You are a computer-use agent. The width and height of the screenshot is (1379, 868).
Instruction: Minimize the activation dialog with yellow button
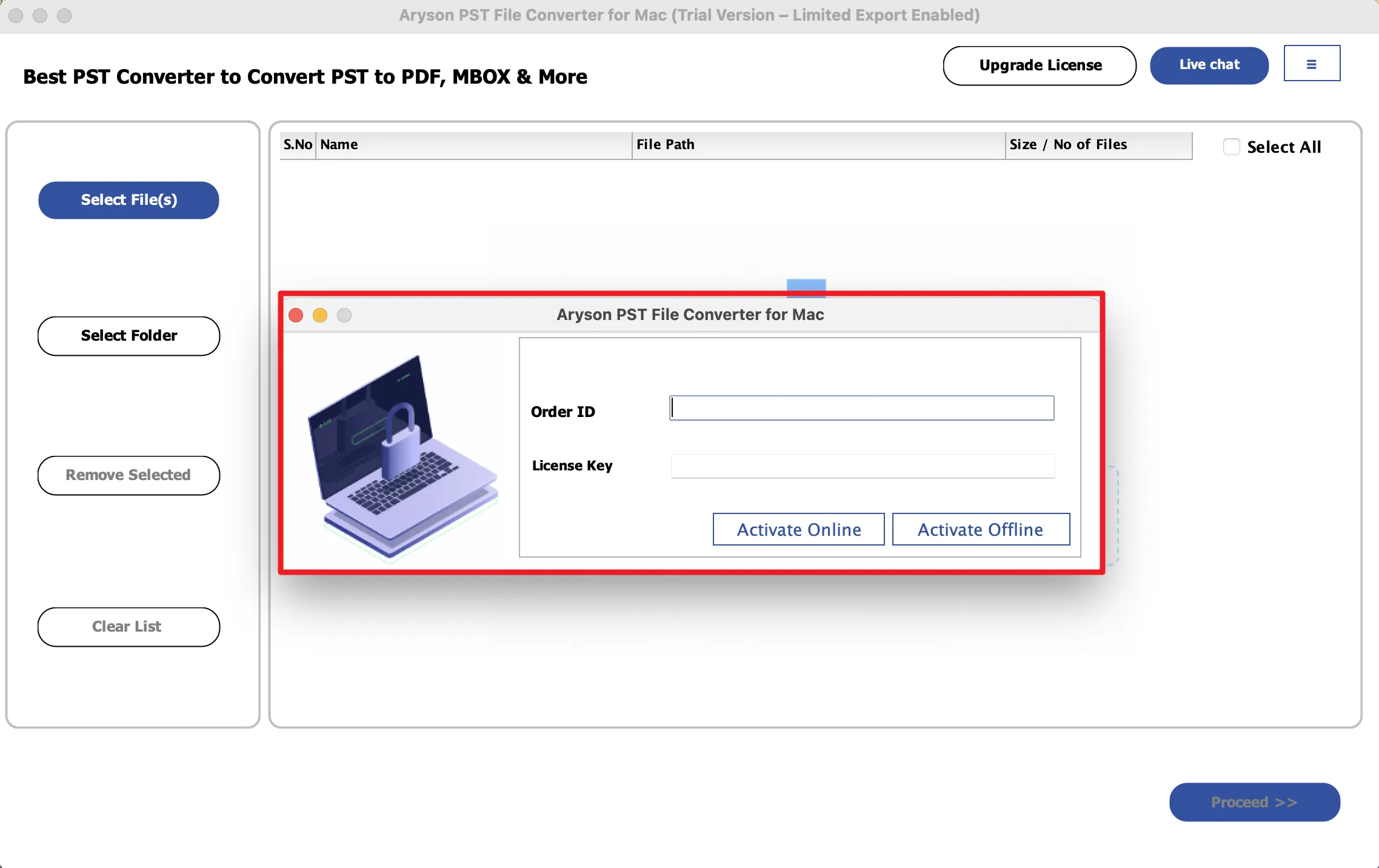(x=320, y=315)
